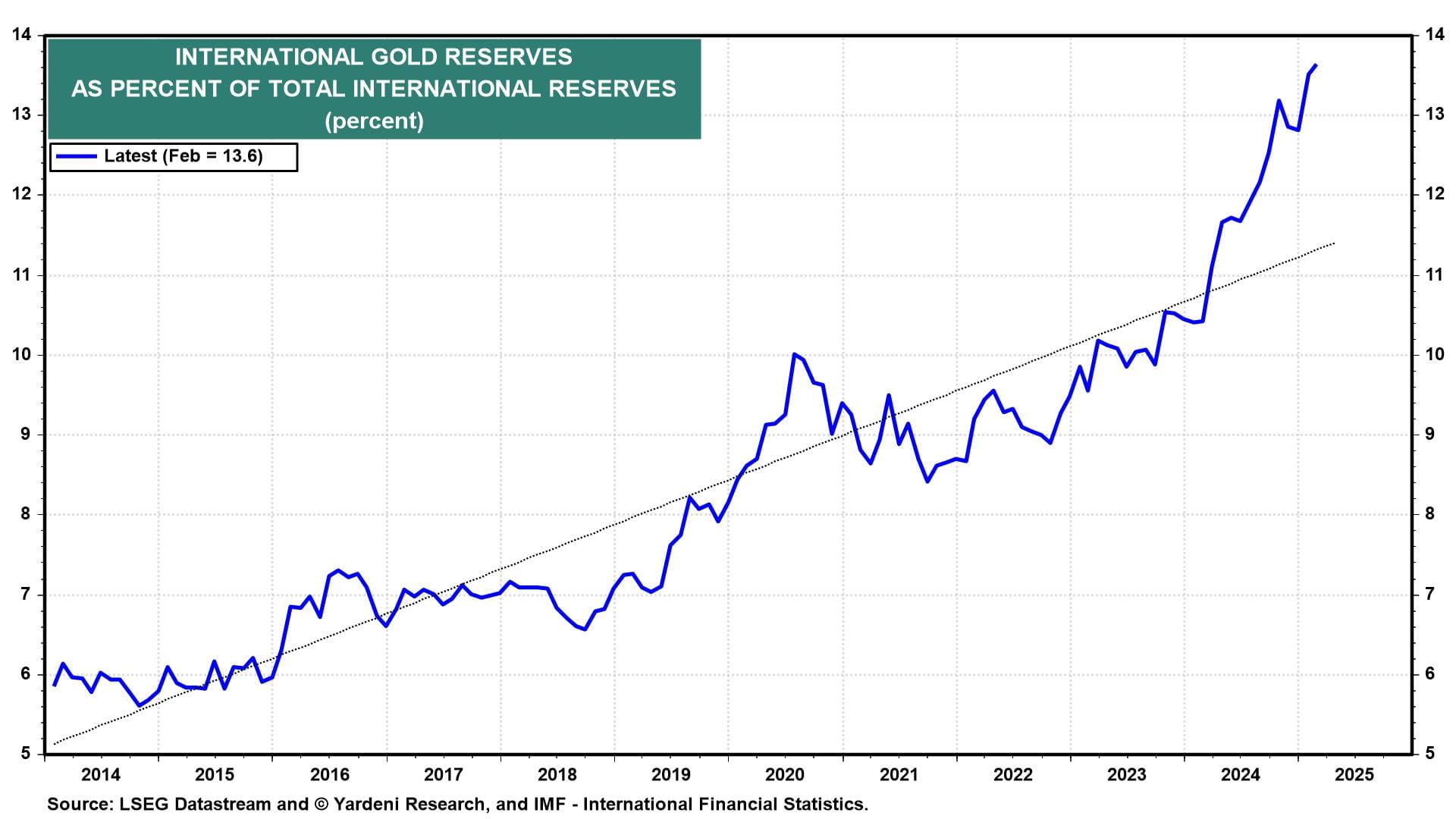
Task: Click the 2020 x-axis year label
Action: click(x=785, y=774)
